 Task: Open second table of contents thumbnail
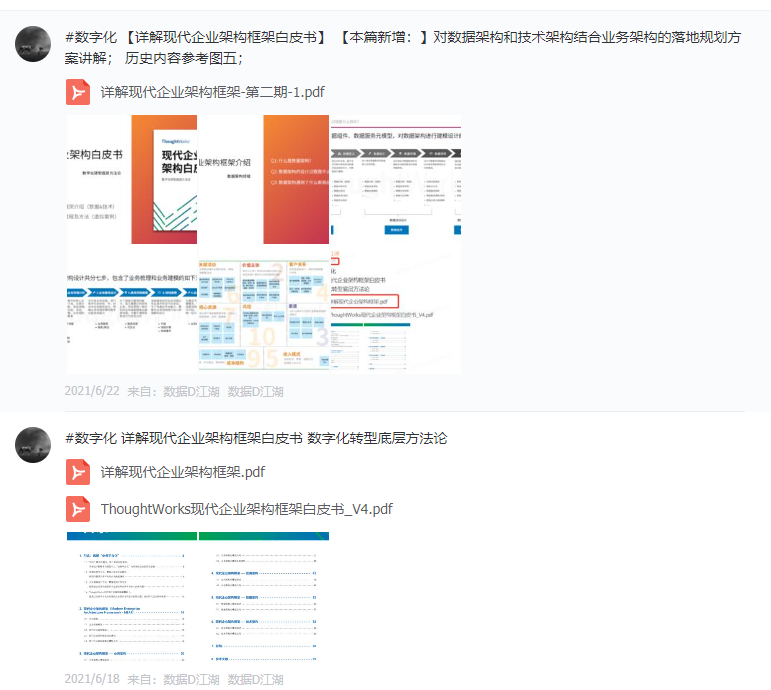264,597
